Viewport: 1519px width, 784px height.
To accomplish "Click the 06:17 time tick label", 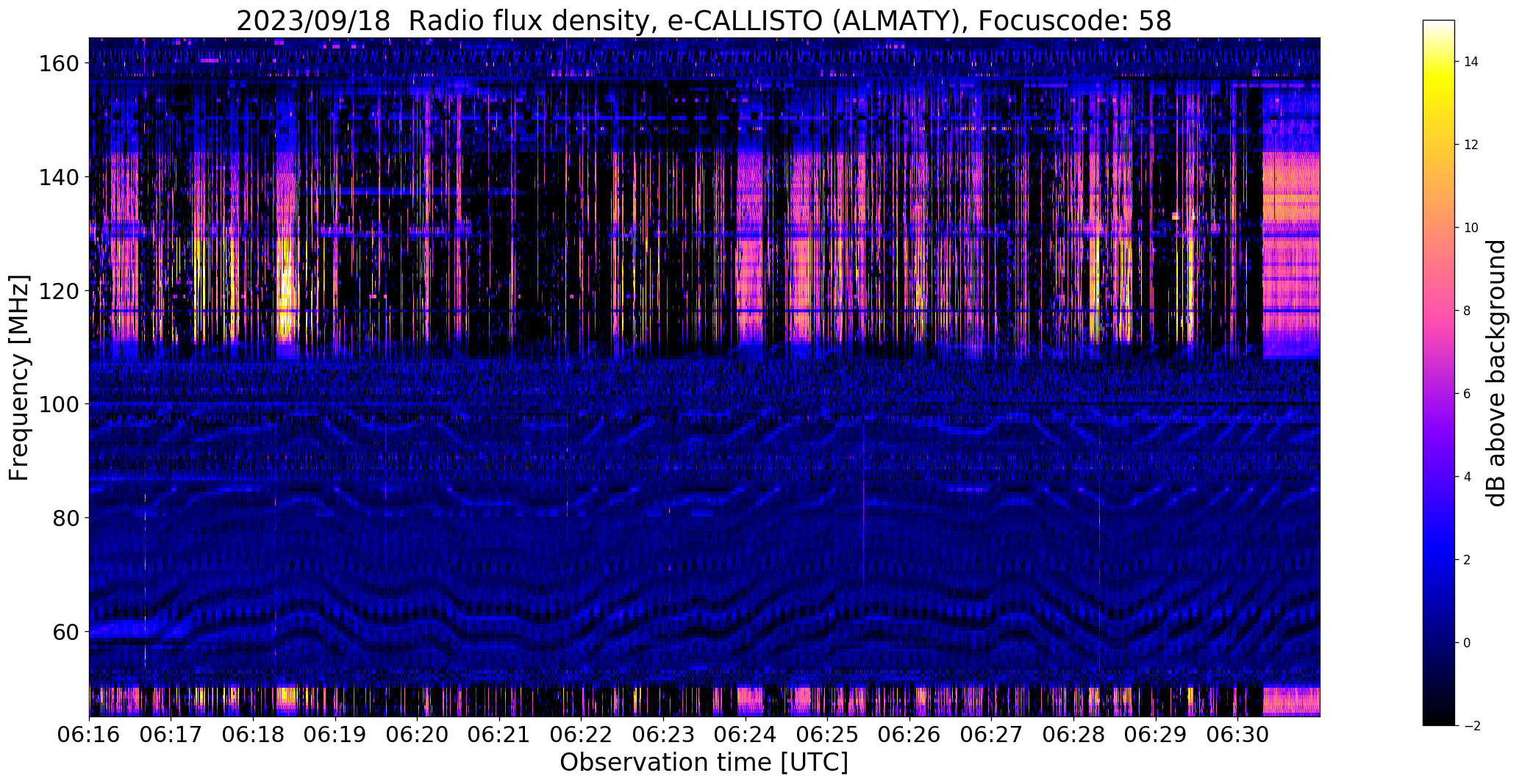I will (x=171, y=734).
